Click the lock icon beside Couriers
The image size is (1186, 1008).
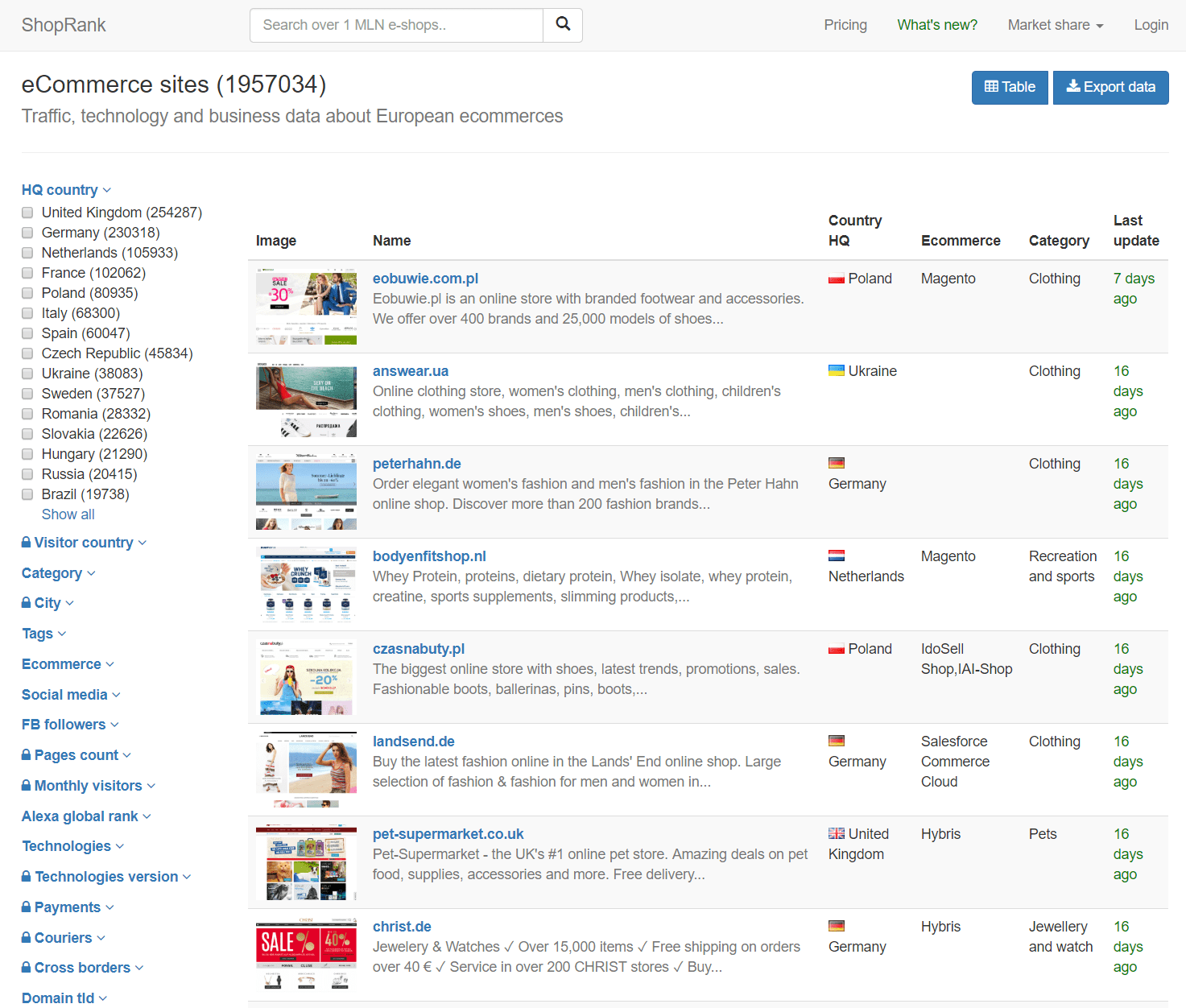pyautogui.click(x=27, y=938)
